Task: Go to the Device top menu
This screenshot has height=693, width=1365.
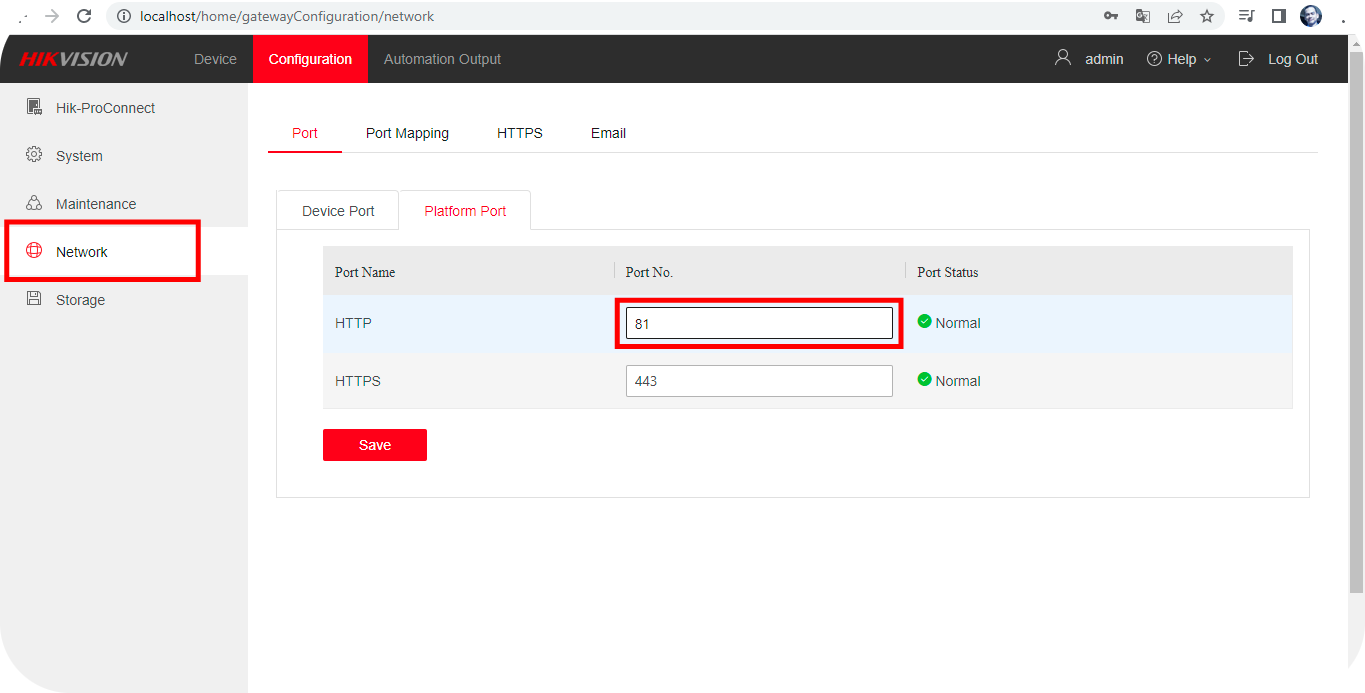Action: 215,59
